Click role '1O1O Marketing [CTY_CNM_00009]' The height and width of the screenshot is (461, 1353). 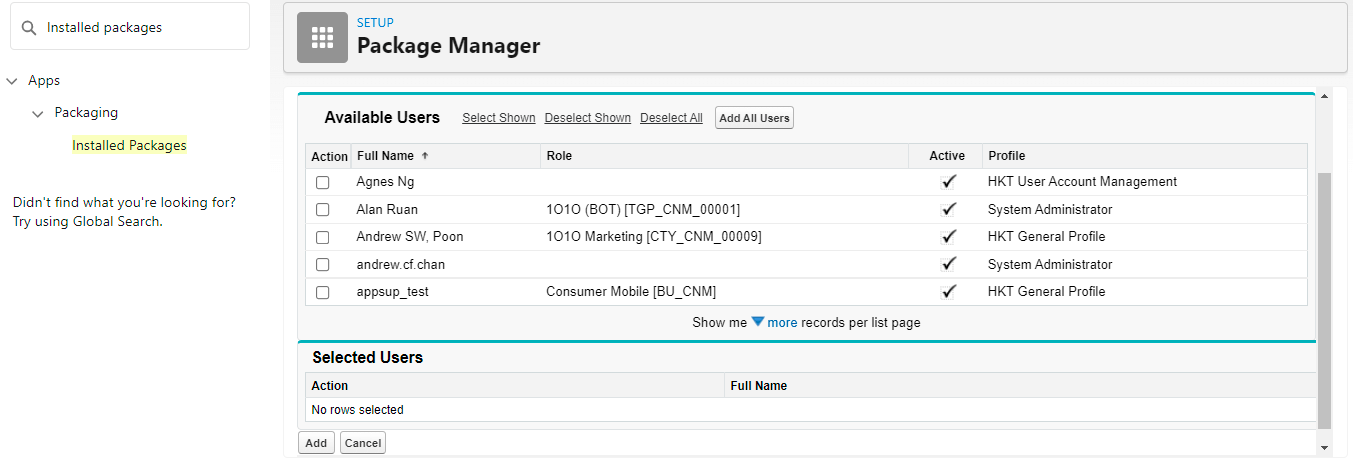tap(654, 237)
